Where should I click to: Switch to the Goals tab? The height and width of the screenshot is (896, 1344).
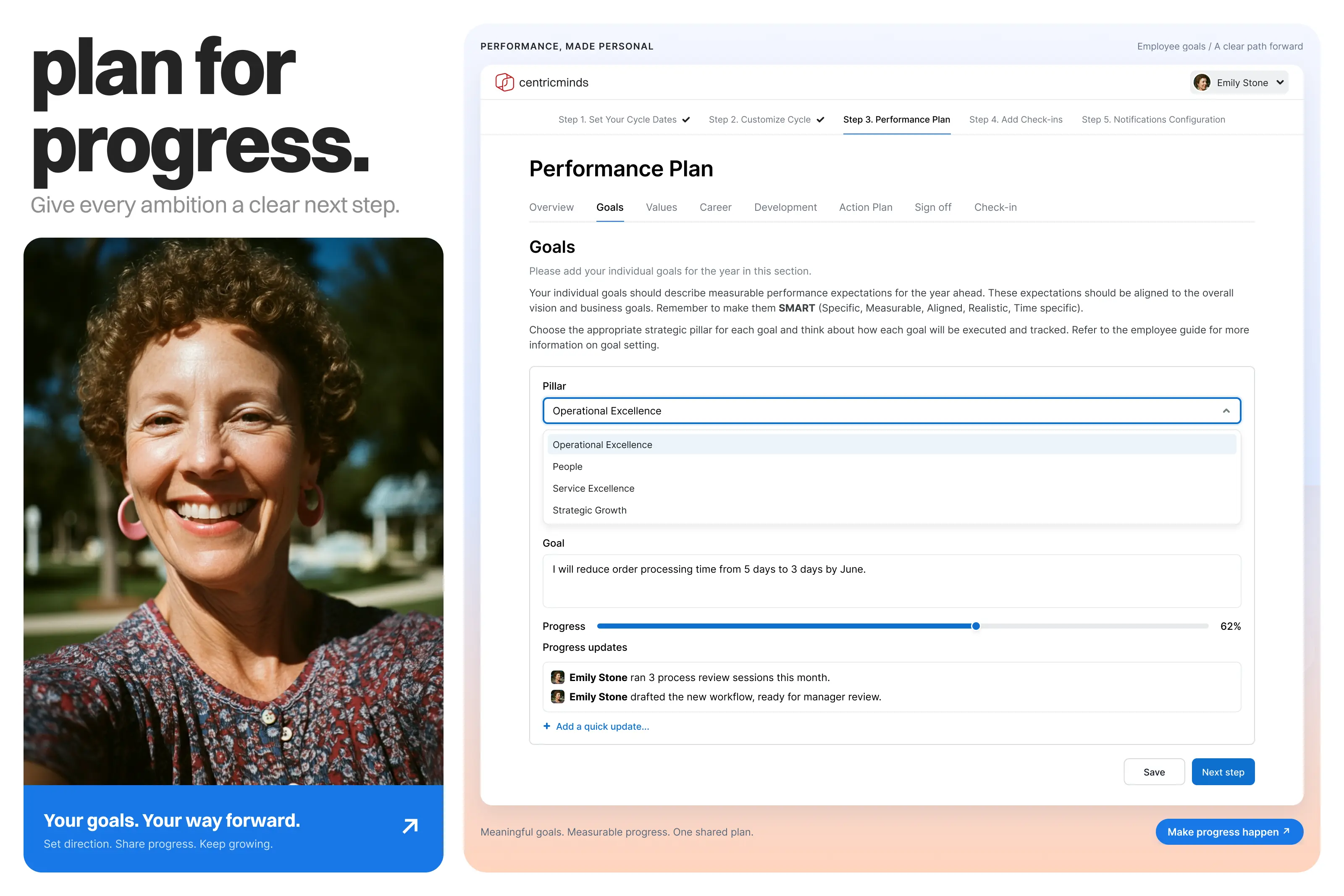click(610, 207)
